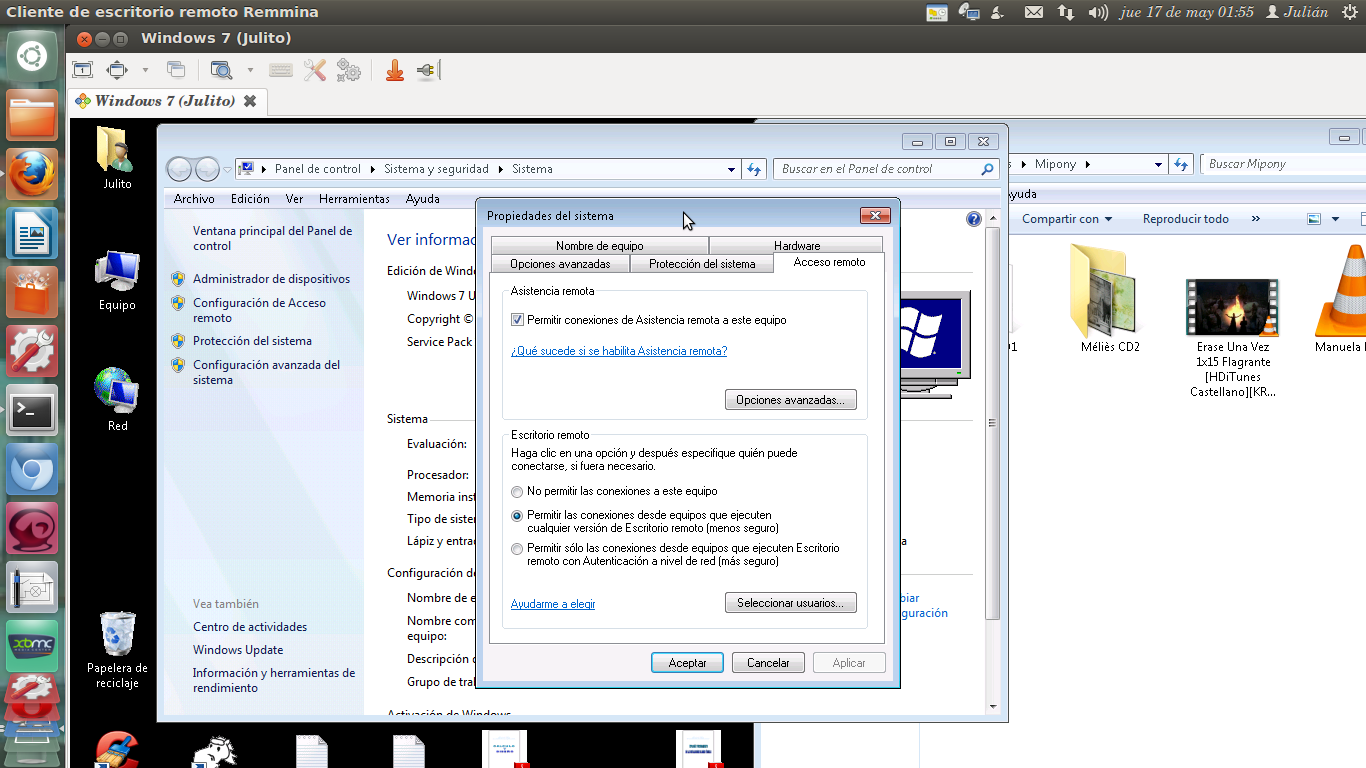
Task: Click Aceptar button in dialog
Action: 687,663
